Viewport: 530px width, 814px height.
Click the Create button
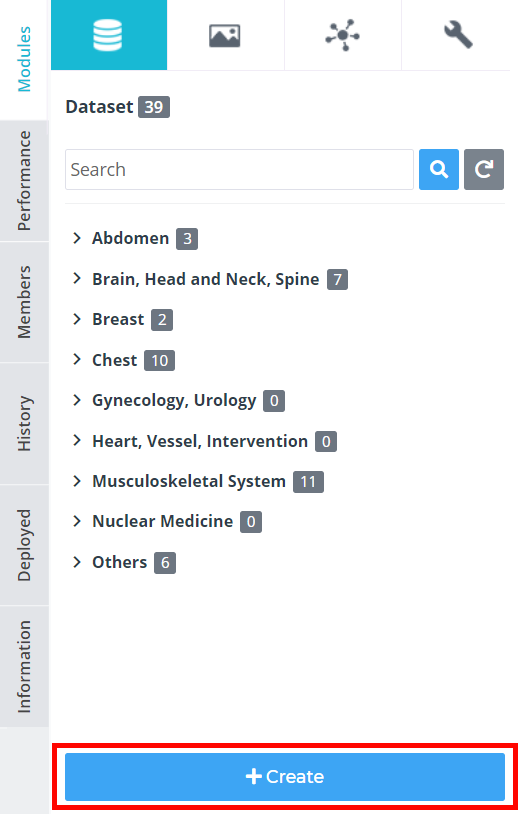(x=285, y=777)
